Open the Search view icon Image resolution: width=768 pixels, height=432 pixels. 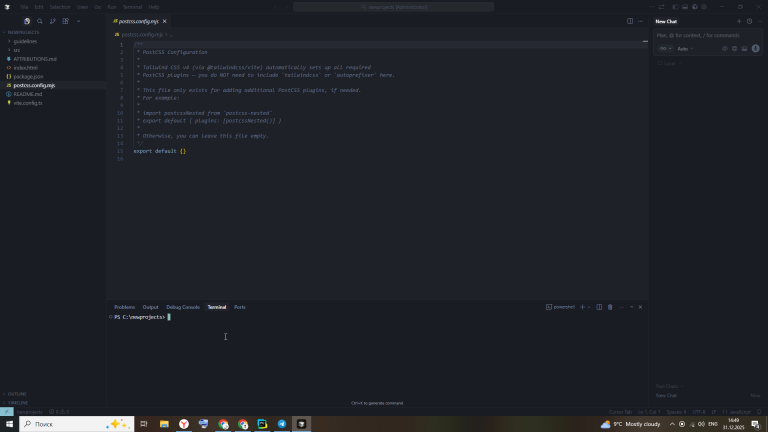[x=40, y=21]
